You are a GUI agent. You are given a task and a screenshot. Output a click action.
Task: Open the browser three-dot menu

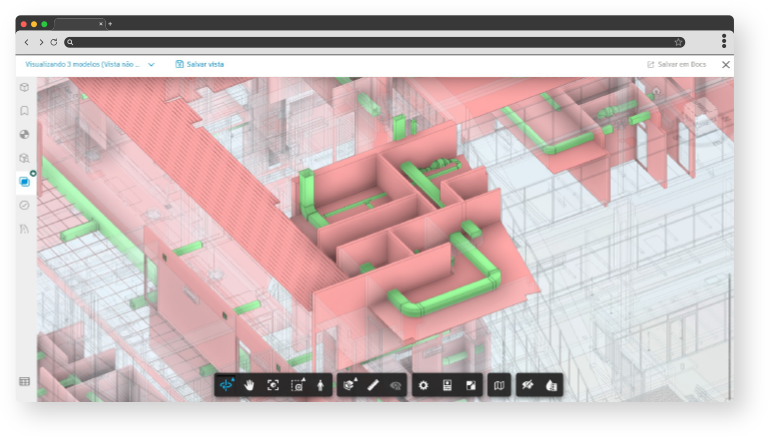tap(723, 42)
